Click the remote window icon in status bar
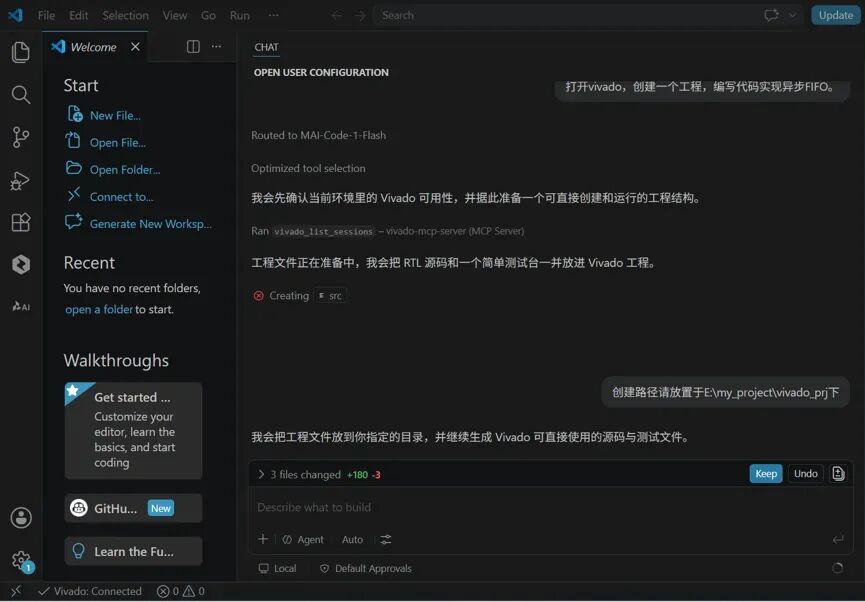This screenshot has height=602, width=865. pyautogui.click(x=15, y=592)
